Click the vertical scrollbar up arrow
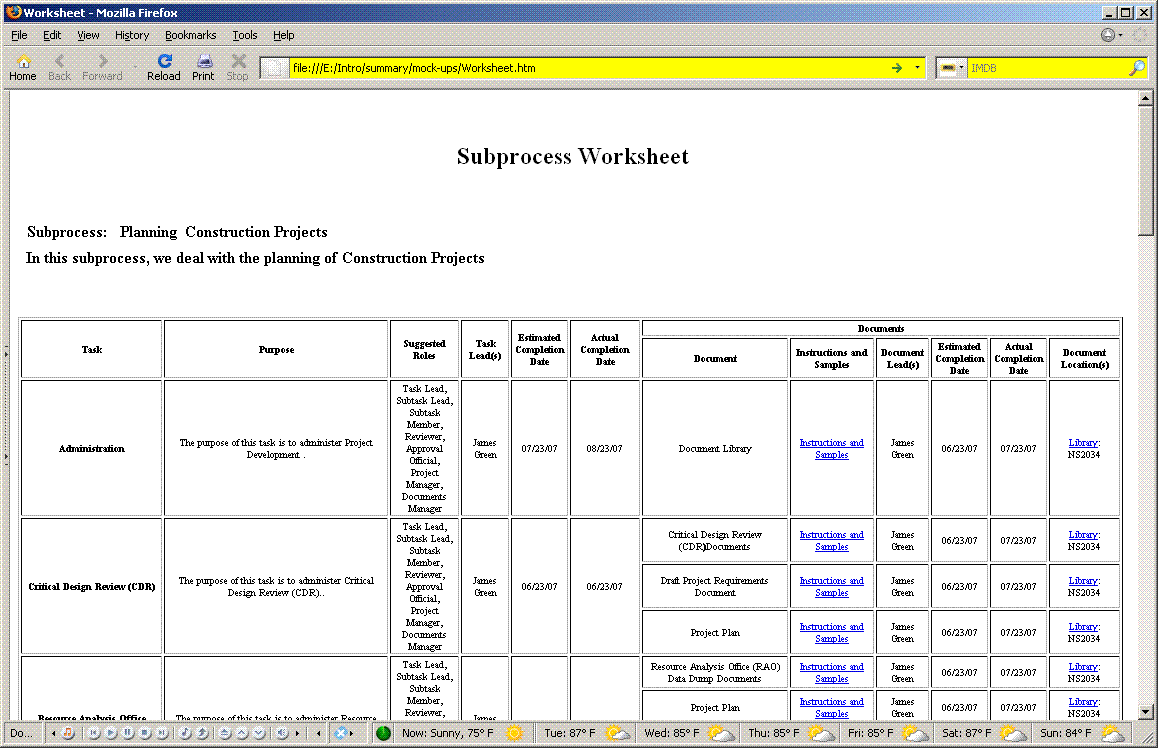Screen dimensions: 1158x748 tap(1145, 97)
